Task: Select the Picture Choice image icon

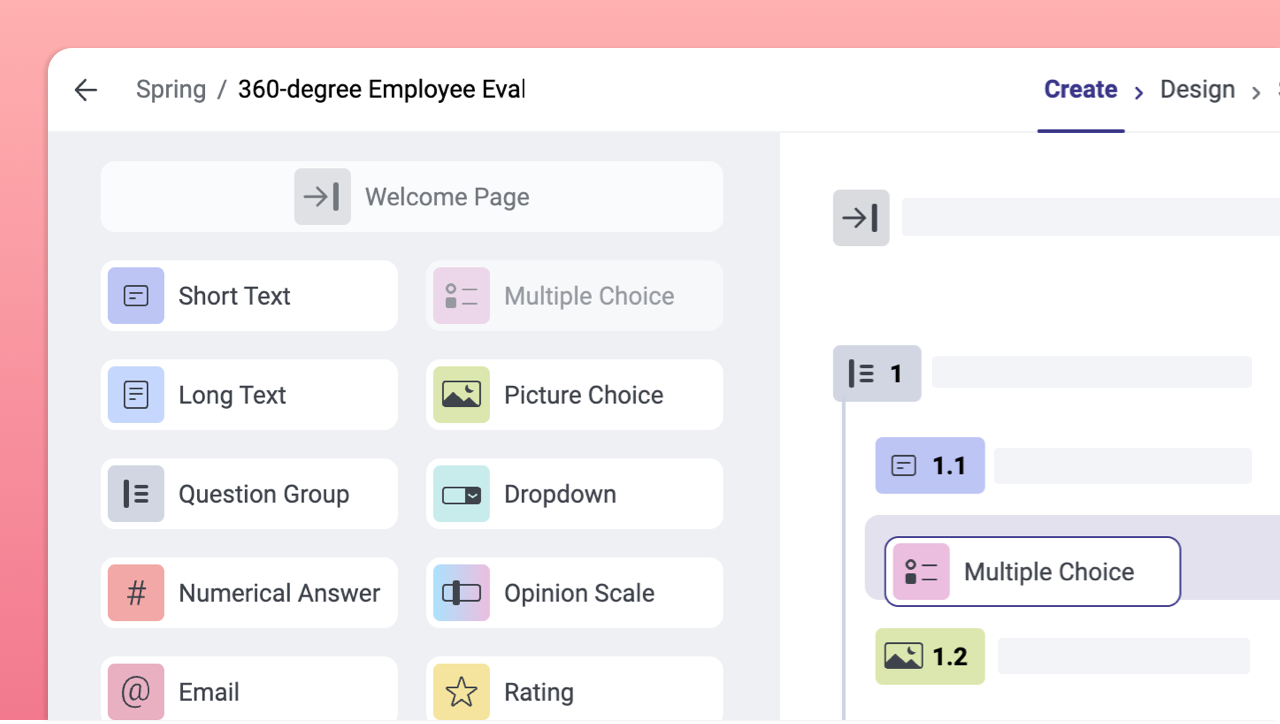Action: [461, 395]
